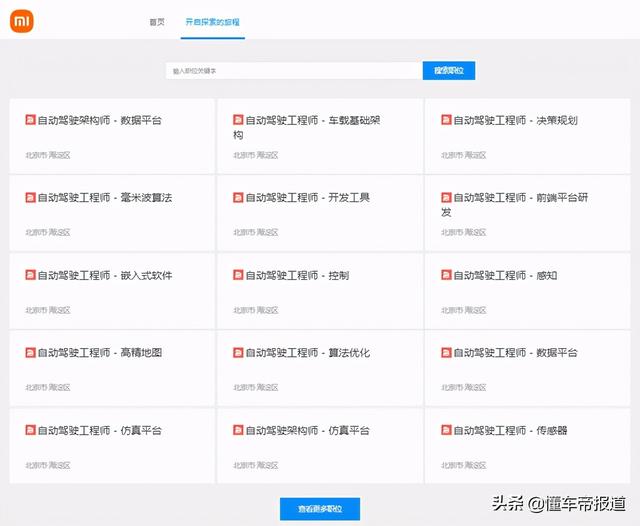This screenshot has width=640, height=526.
Task: Click red icon next to 传感器 job
Action: 446,430
